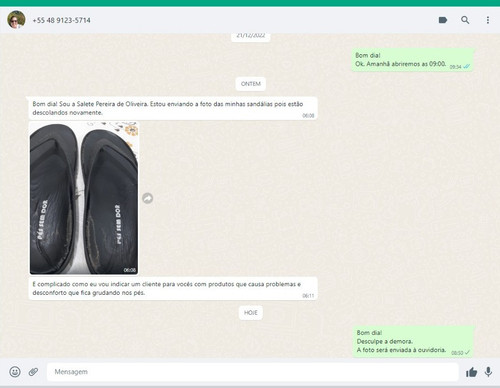Start a voice recording with the microphone
Viewport: 500px width, 388px height.
(x=488, y=372)
